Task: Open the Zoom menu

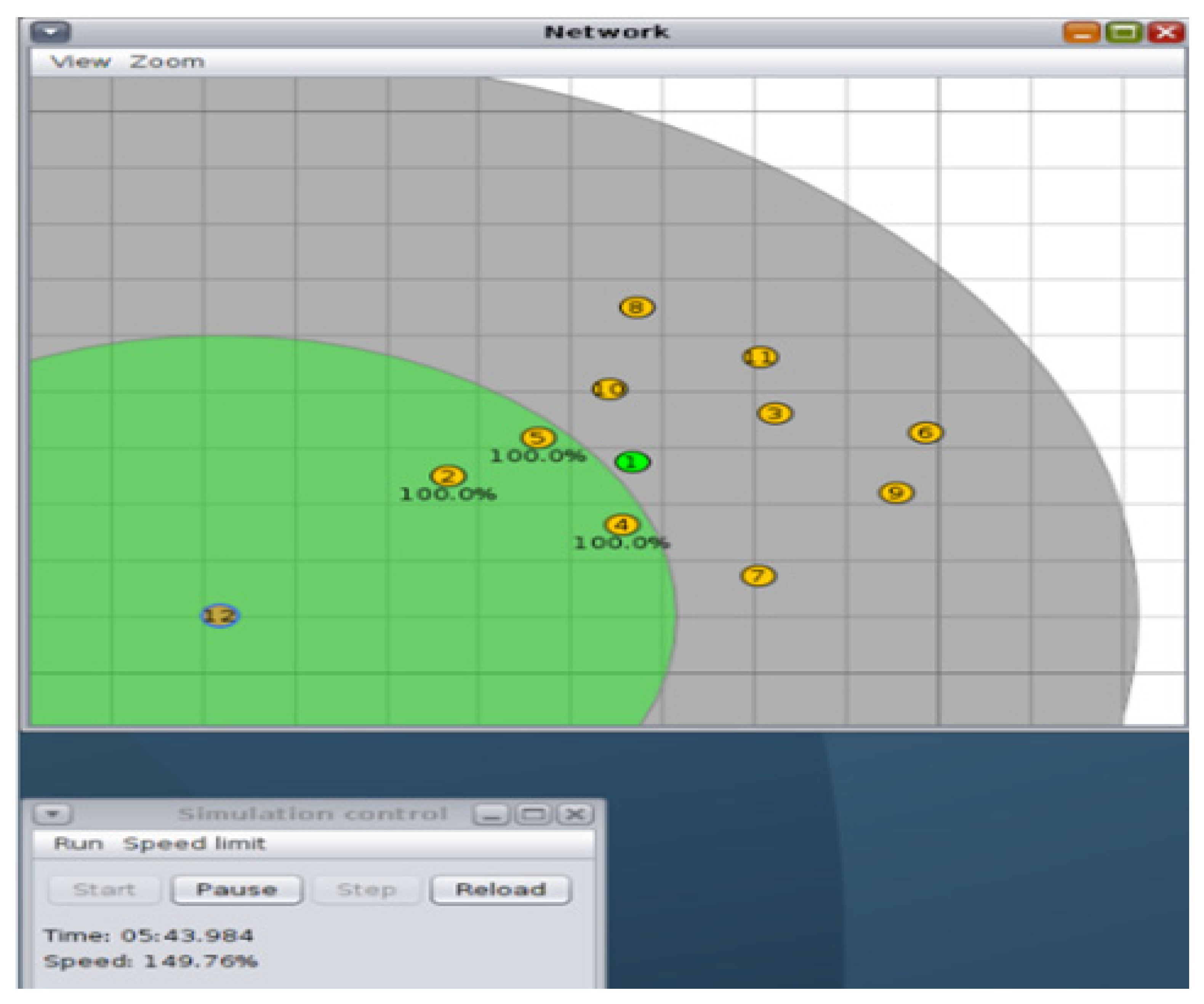Action: coord(167,62)
